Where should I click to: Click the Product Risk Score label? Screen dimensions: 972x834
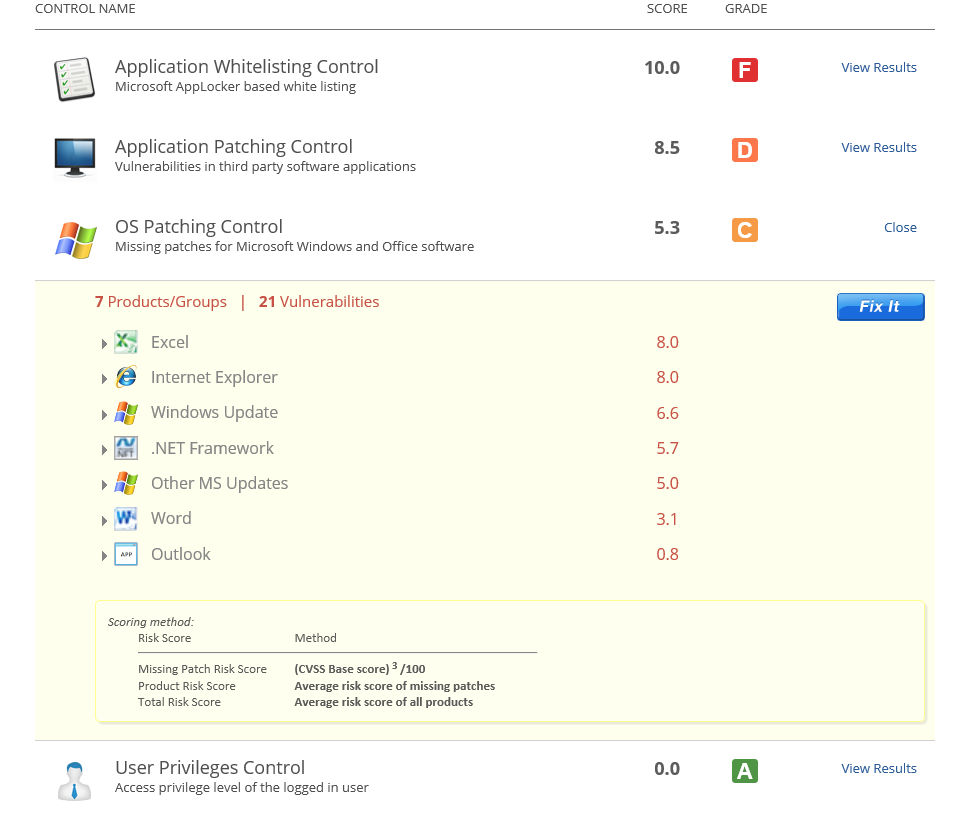pyautogui.click(x=187, y=686)
